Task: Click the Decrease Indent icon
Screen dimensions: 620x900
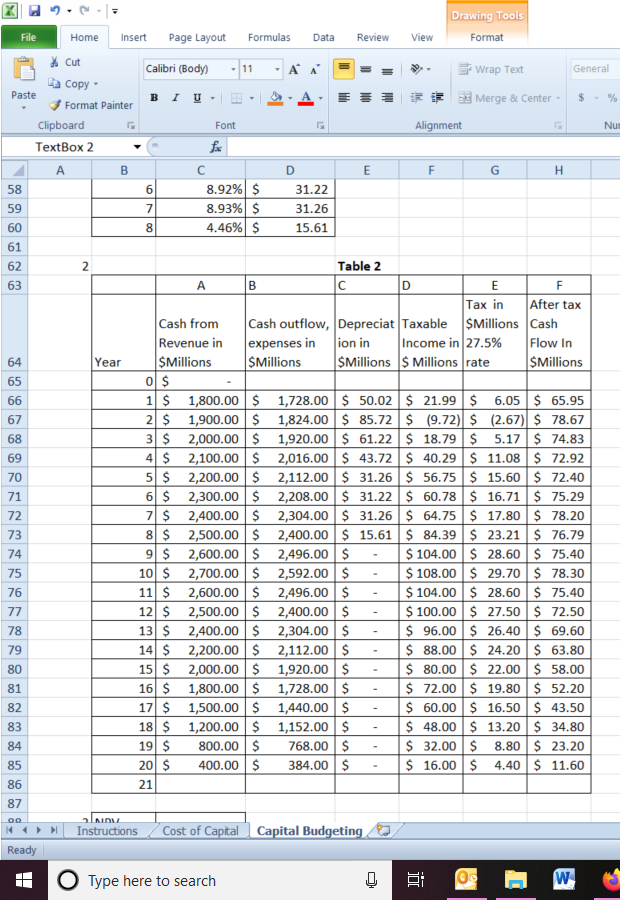Action: (x=416, y=98)
